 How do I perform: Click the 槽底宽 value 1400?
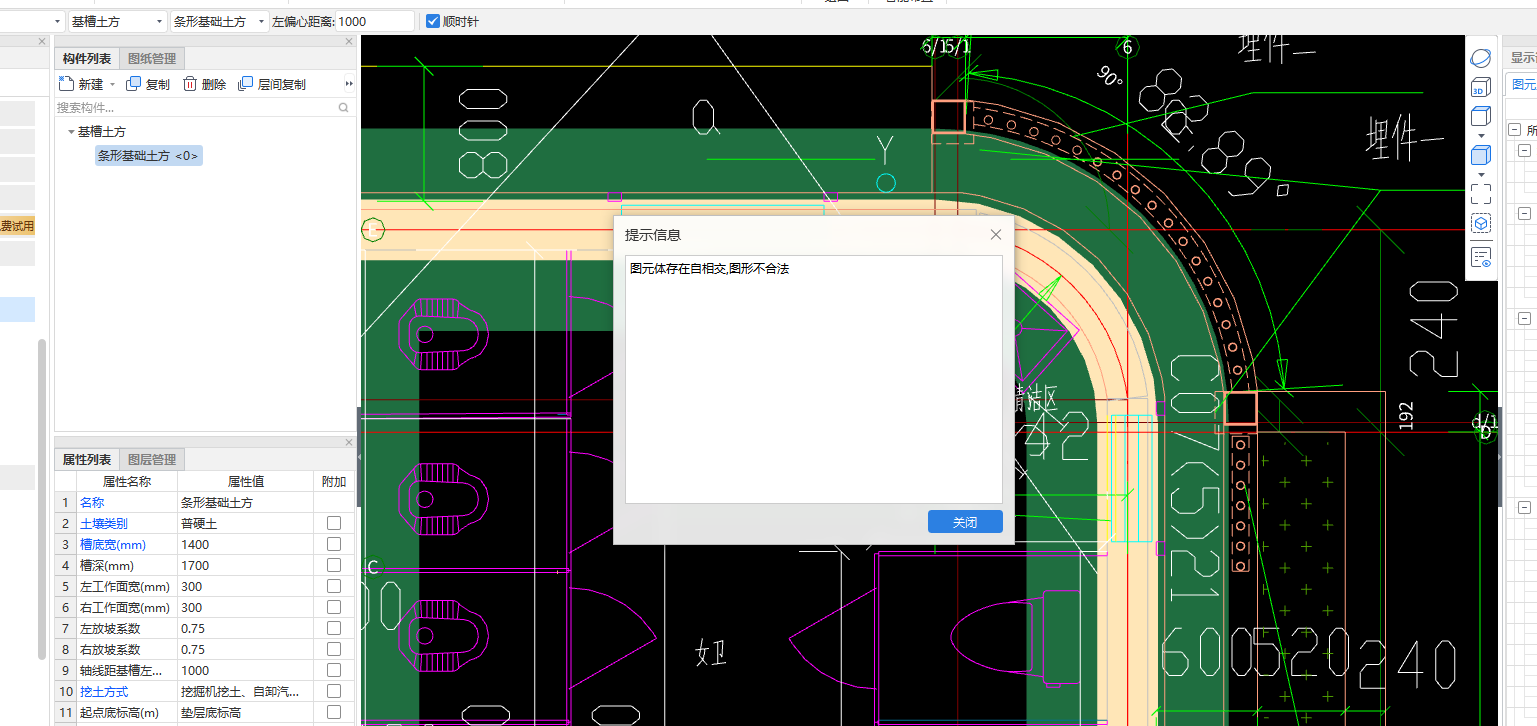245,544
